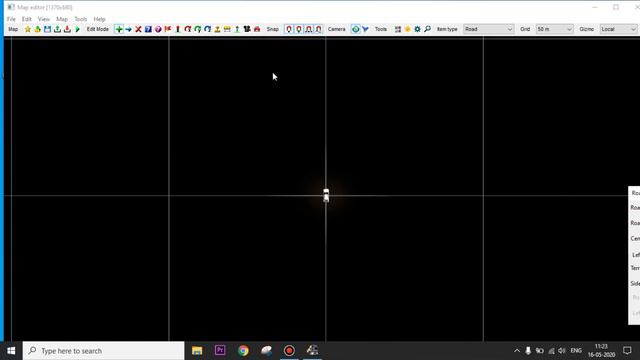Screen dimensions: 640x360
Task: Click the purple sphere edit mode icon
Action: click(x=158, y=29)
